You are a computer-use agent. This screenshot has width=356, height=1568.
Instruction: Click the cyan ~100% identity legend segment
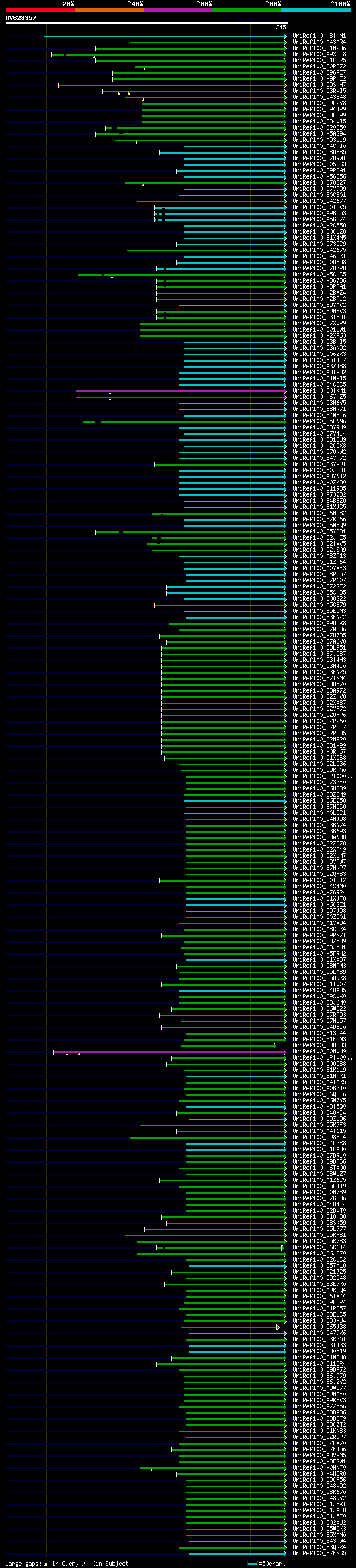316,10
